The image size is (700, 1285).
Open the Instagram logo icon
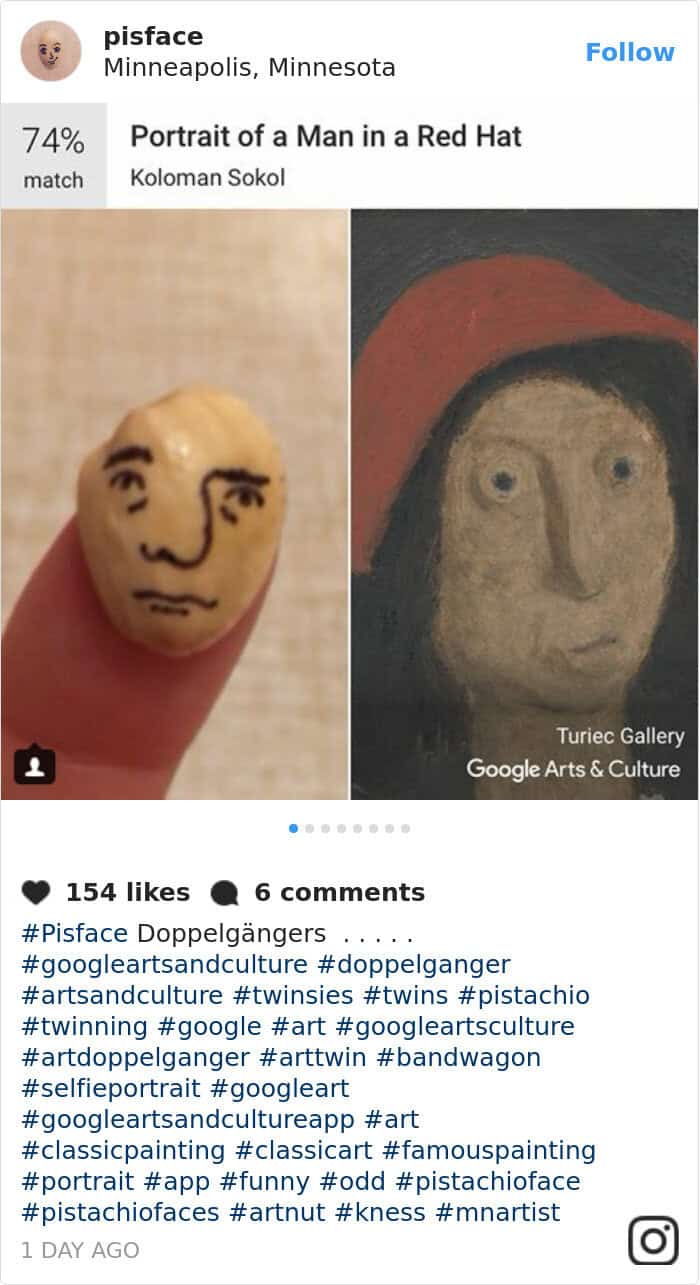653,1241
